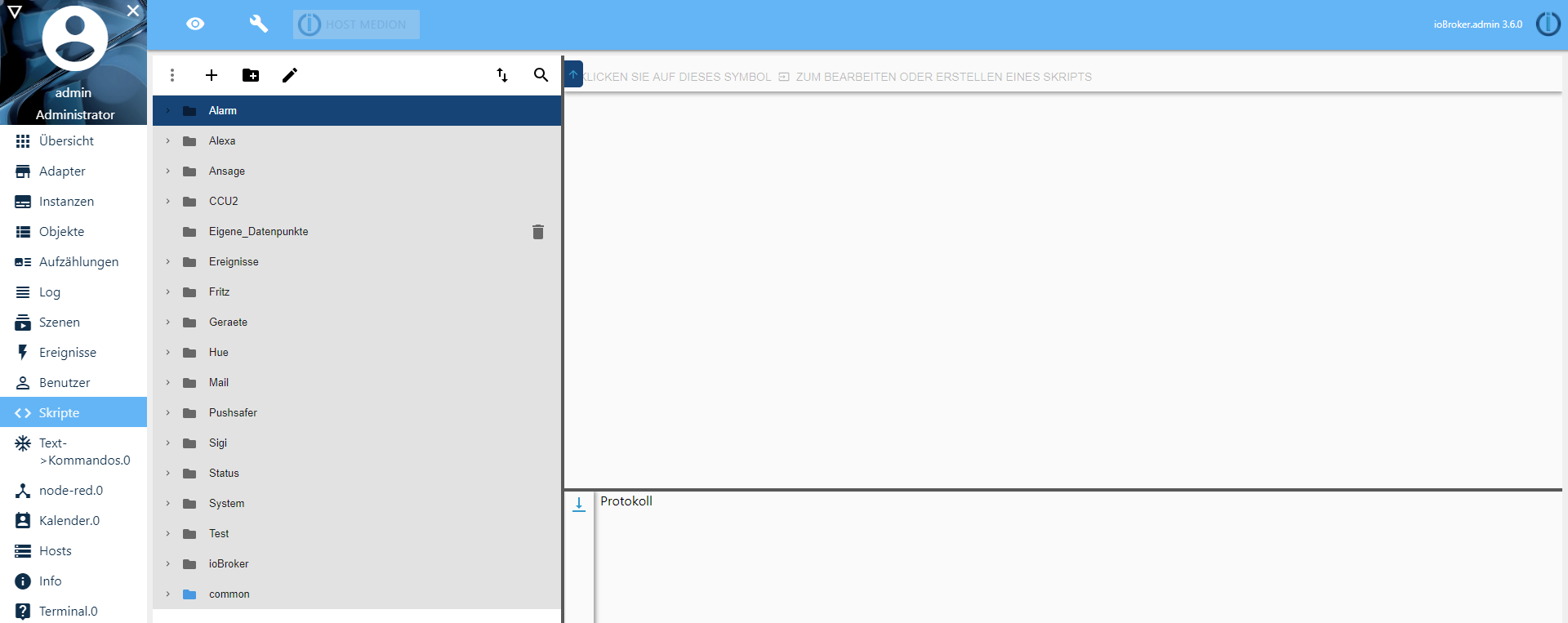This screenshot has width=1568, height=623.
Task: Click the add new folder icon
Action: (x=251, y=75)
